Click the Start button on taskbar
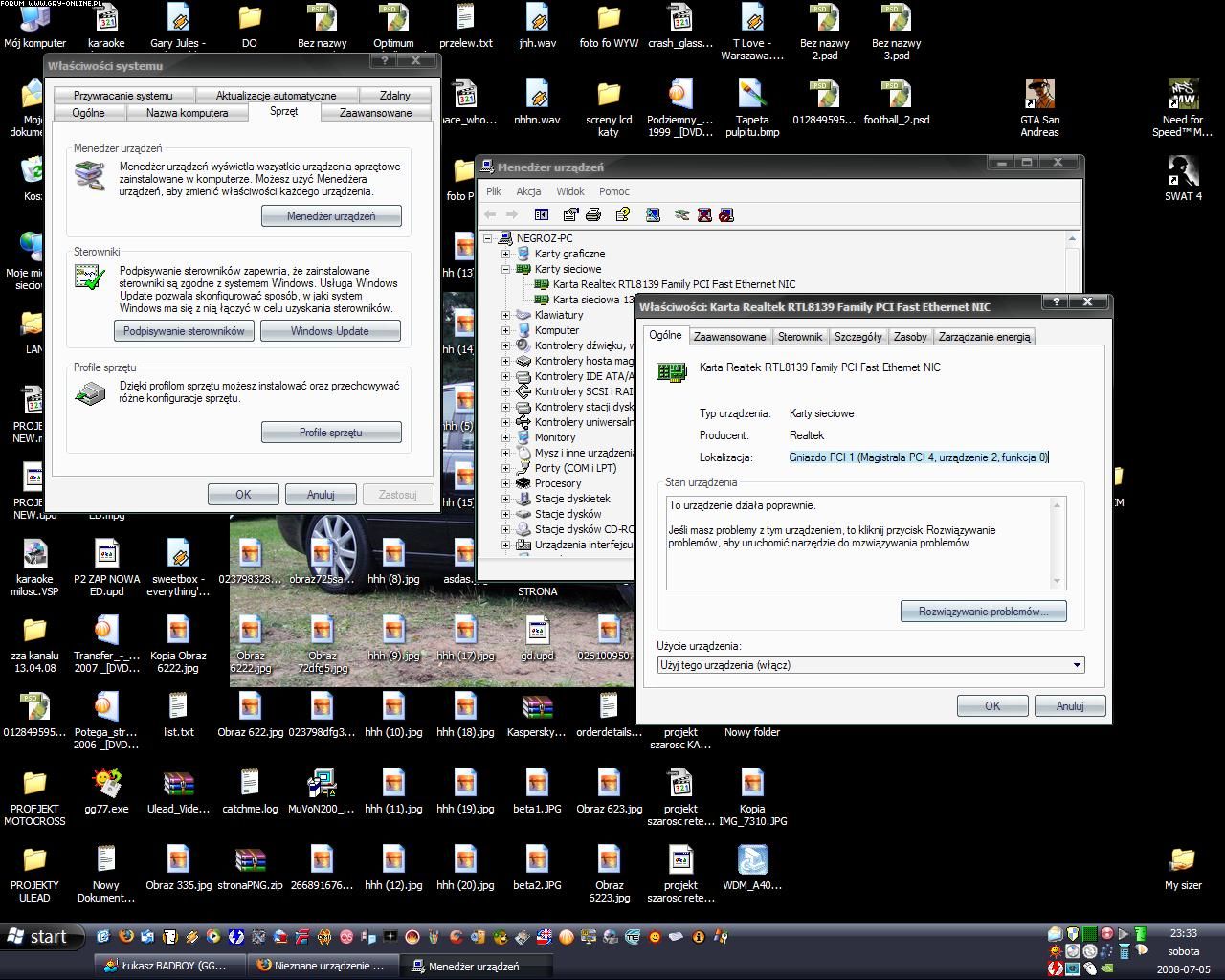 [38, 937]
